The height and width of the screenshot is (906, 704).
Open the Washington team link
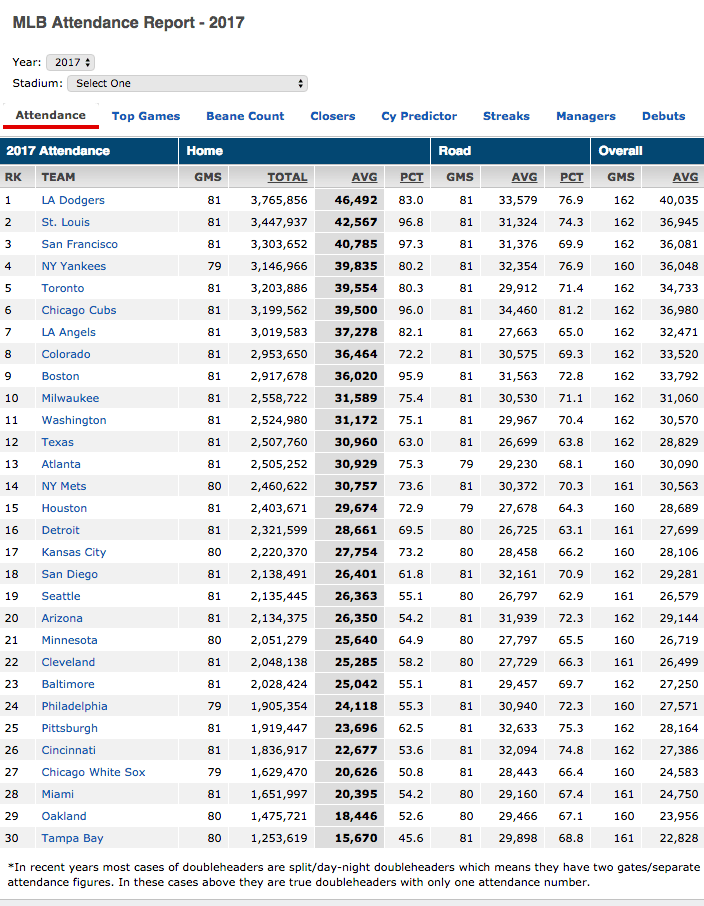pyautogui.click(x=73, y=420)
